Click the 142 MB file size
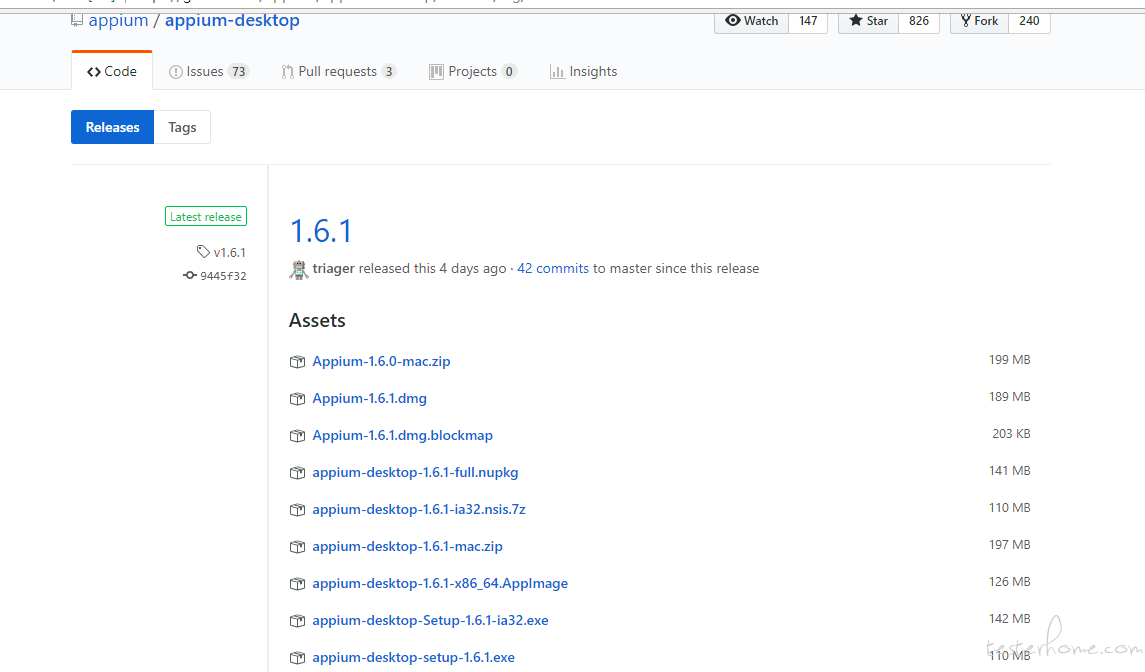This screenshot has height=672, width=1145. [x=1010, y=619]
